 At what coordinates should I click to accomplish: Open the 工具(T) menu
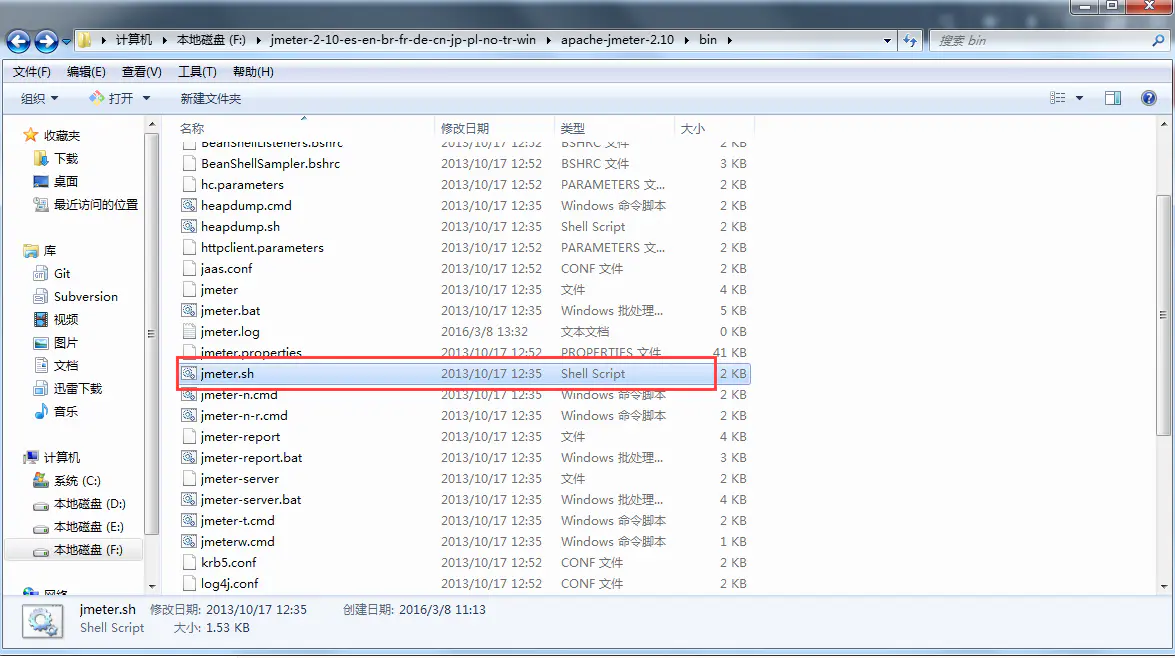click(x=197, y=72)
